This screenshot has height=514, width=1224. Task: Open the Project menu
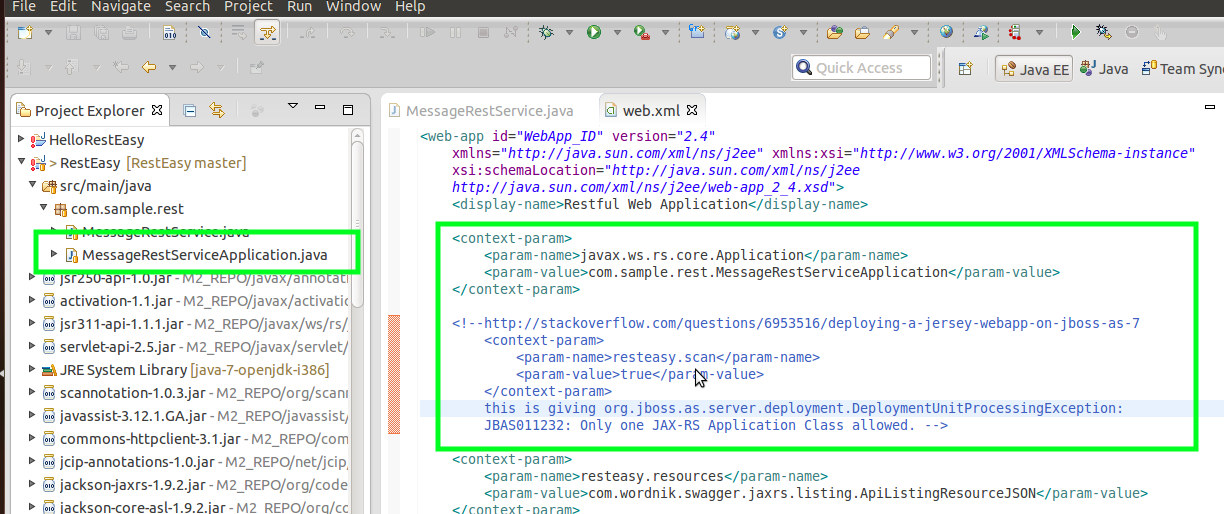248,7
